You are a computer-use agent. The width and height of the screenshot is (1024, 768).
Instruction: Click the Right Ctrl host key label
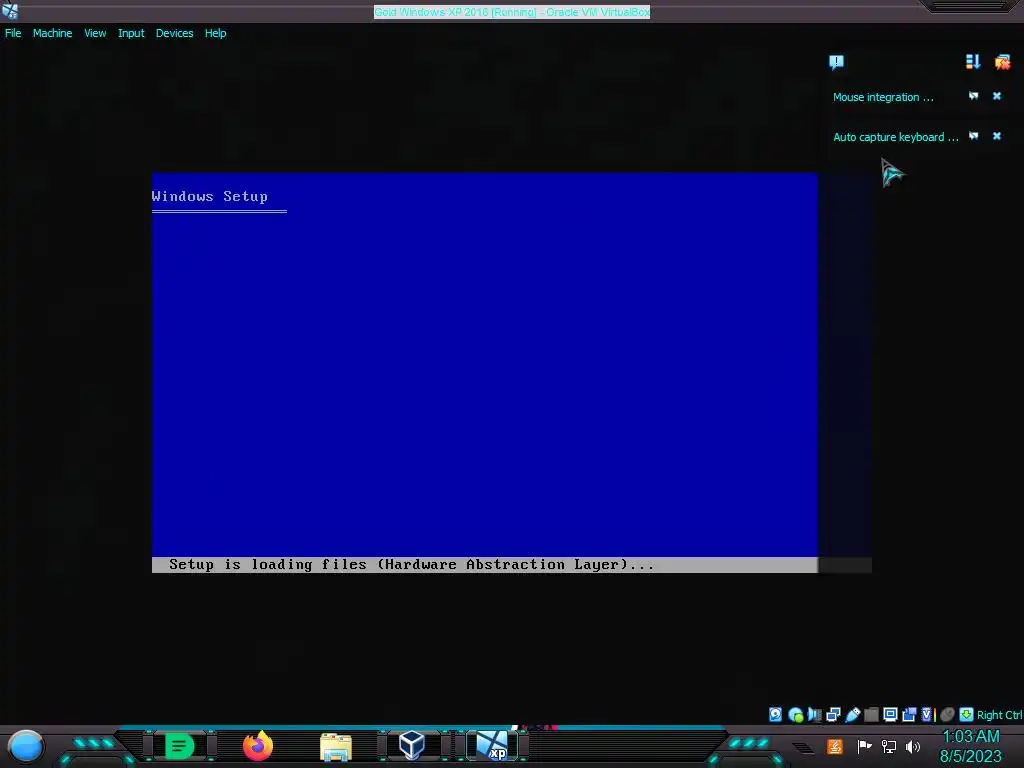999,715
